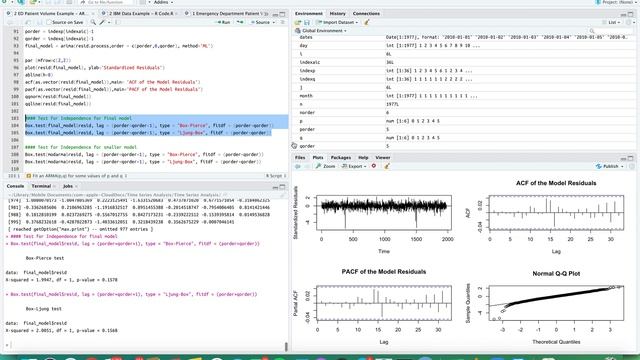
Task: Open the Project (None) dropdown
Action: (616, 2)
